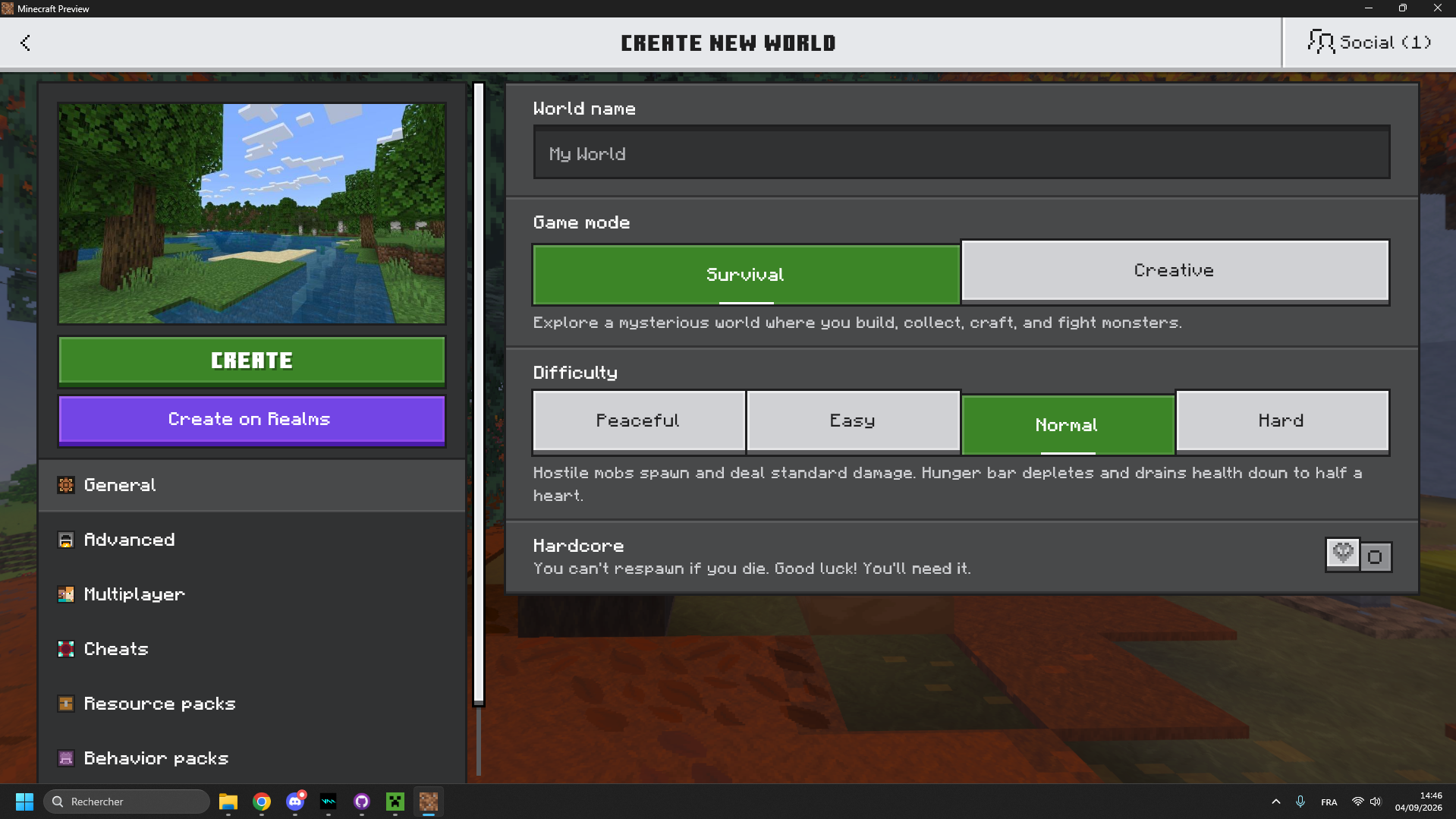Screen dimensions: 1456x819
Task: Click Create on Realms button
Action: pyautogui.click(x=252, y=420)
